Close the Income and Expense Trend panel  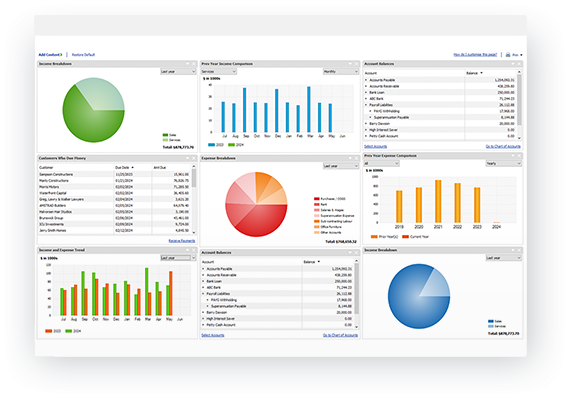point(194,250)
